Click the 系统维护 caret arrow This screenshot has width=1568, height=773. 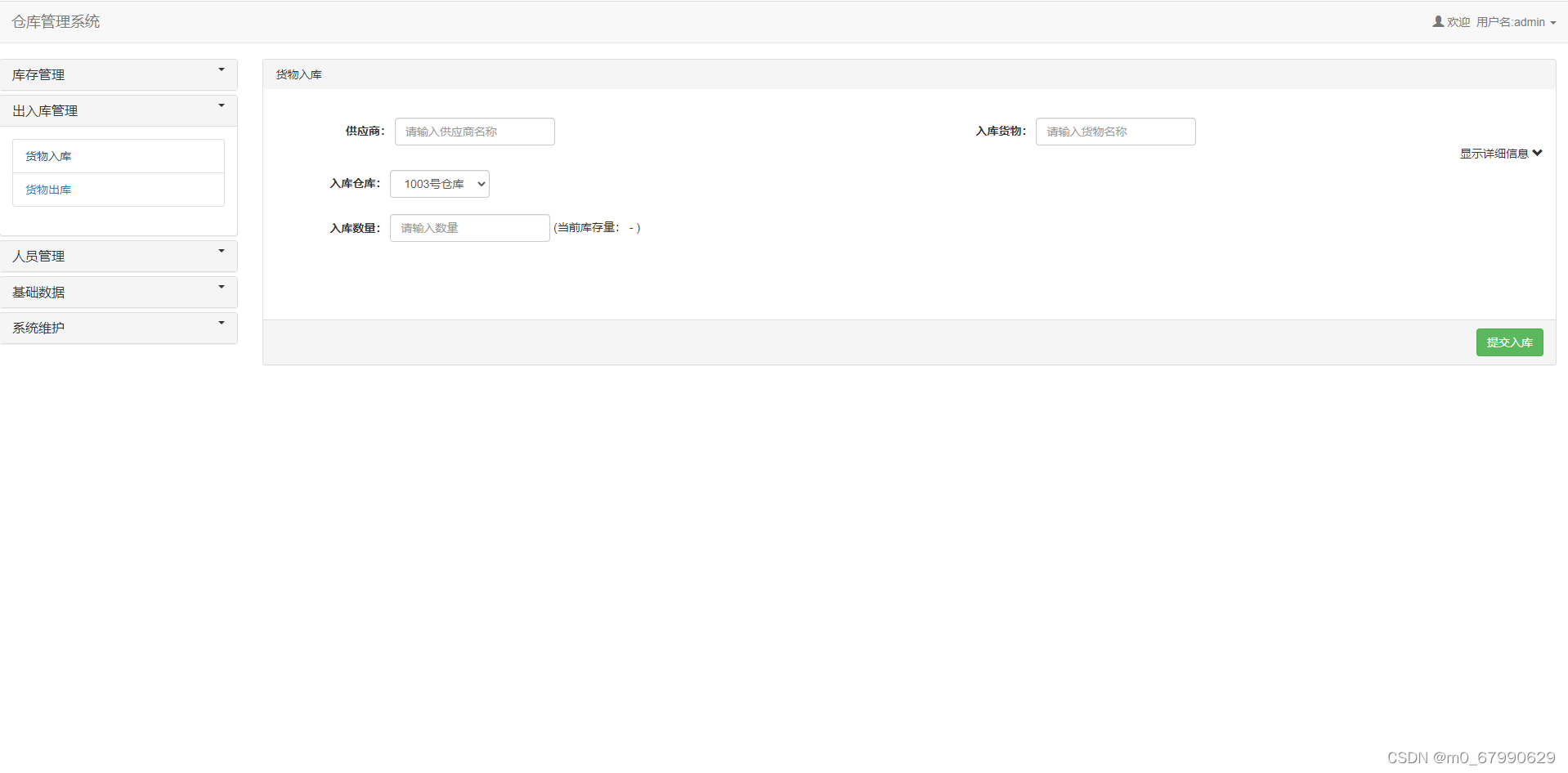coord(222,323)
